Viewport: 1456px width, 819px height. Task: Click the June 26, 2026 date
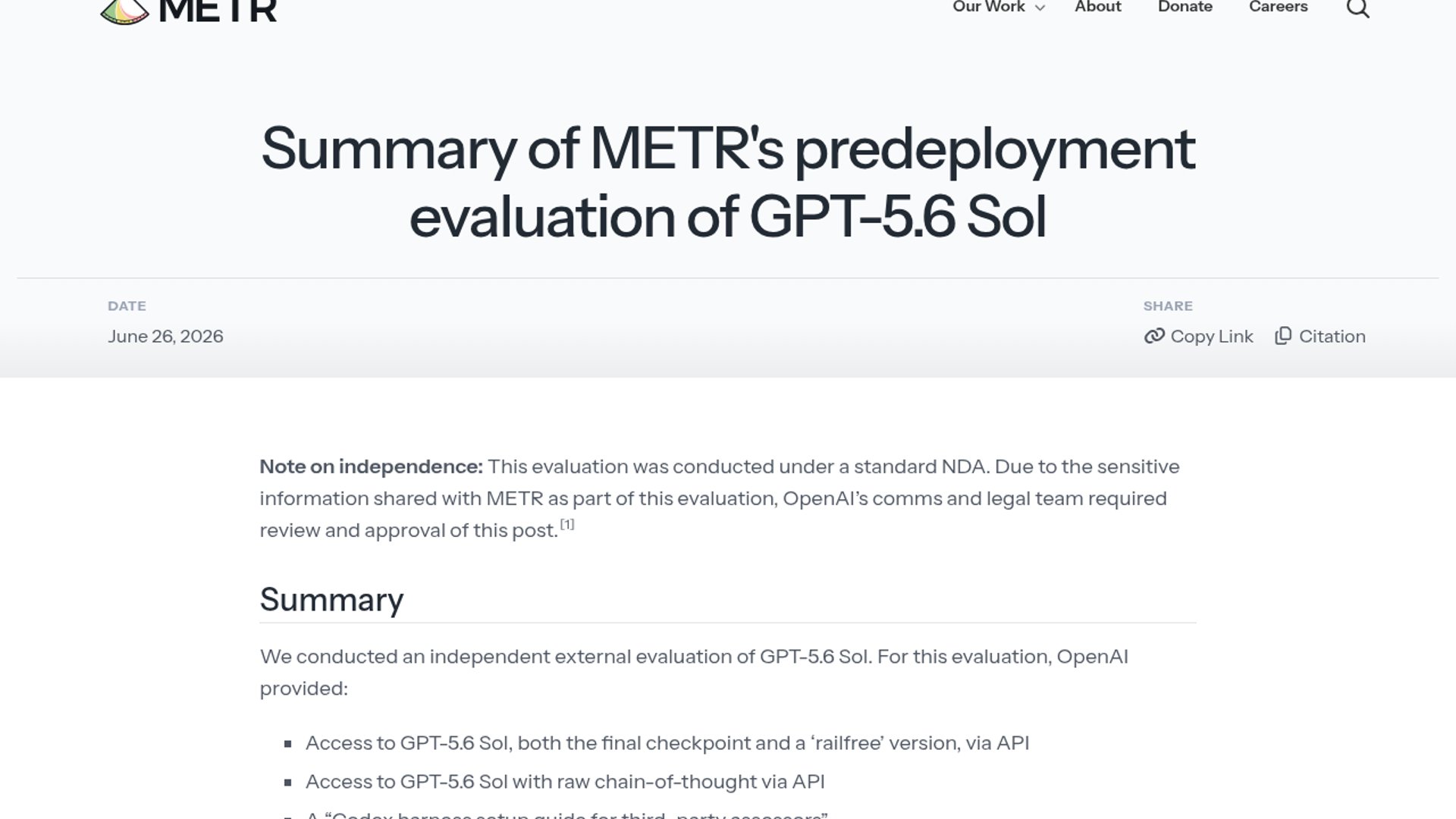(x=165, y=336)
